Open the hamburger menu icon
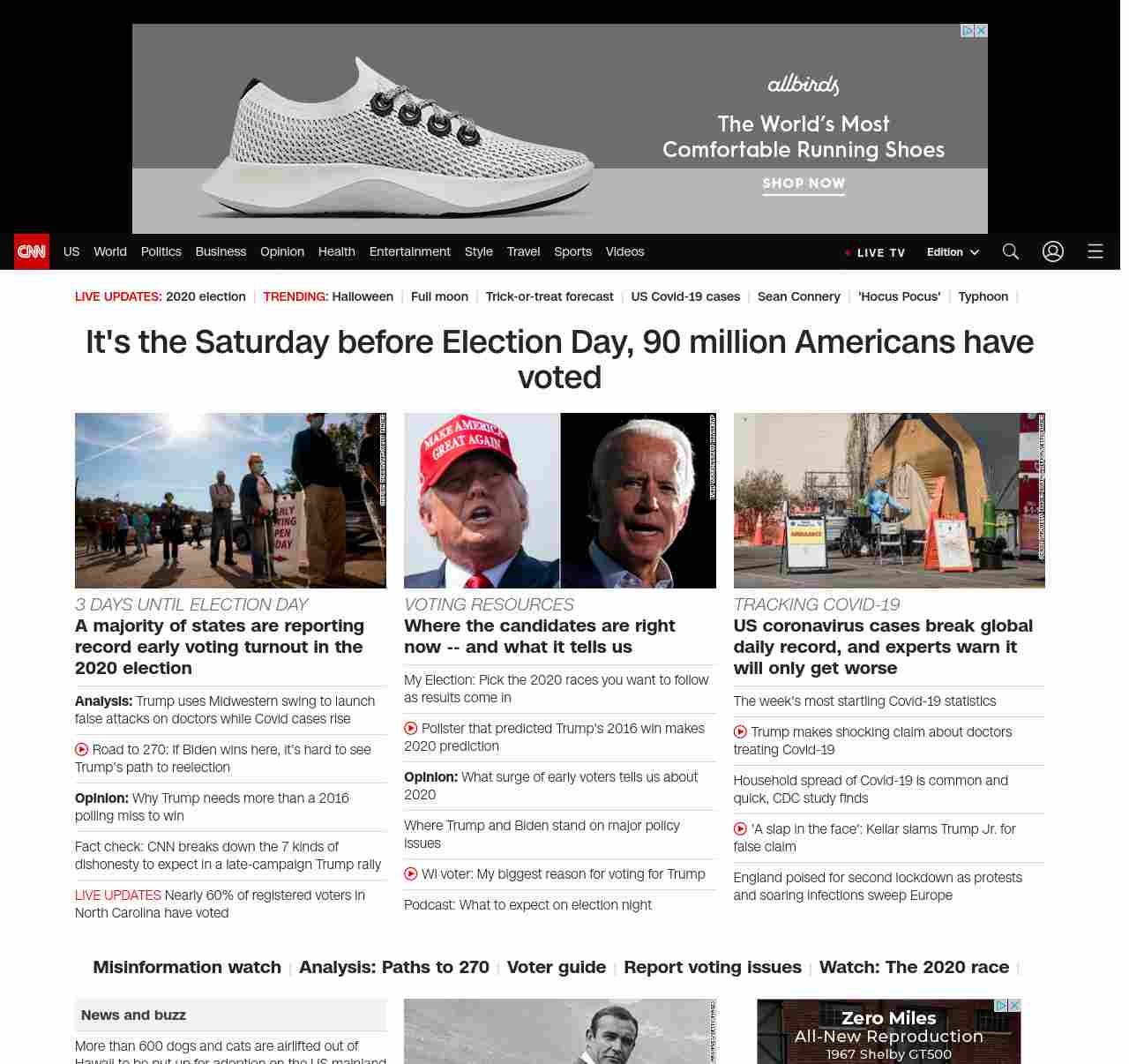The width and height of the screenshot is (1129, 1064). pyautogui.click(x=1095, y=251)
